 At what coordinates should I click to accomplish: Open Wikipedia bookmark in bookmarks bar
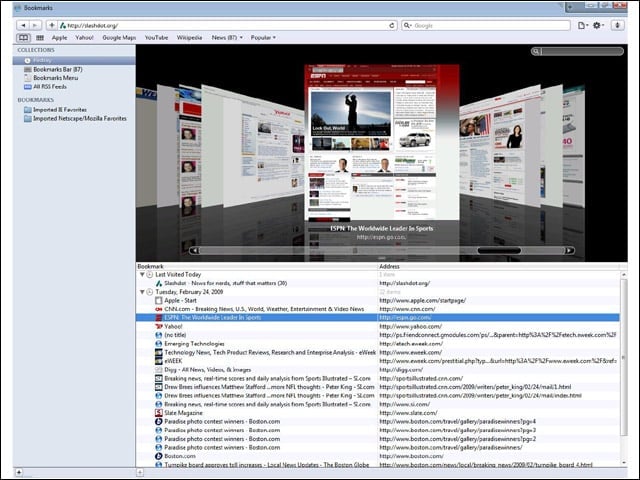pos(189,38)
